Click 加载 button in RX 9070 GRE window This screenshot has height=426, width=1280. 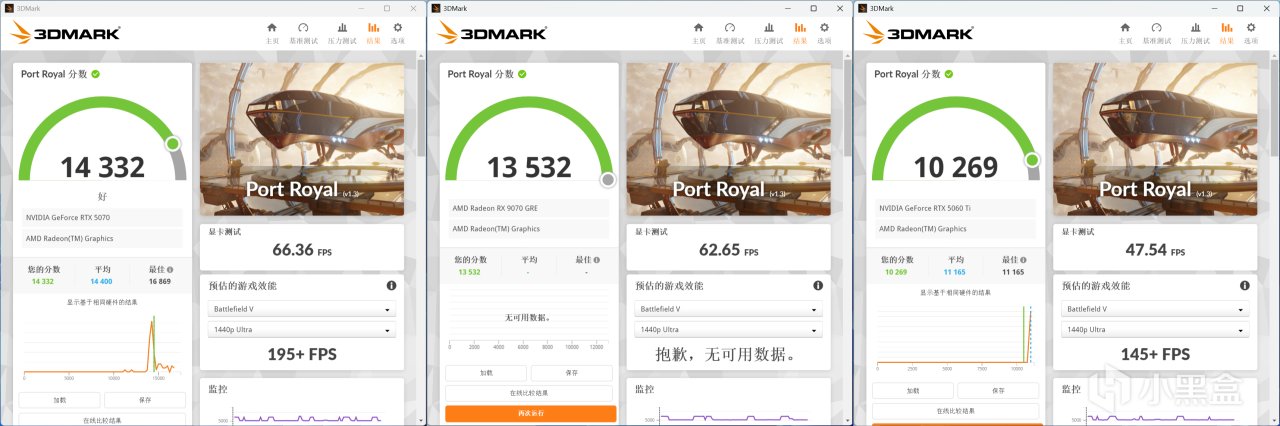click(x=486, y=373)
